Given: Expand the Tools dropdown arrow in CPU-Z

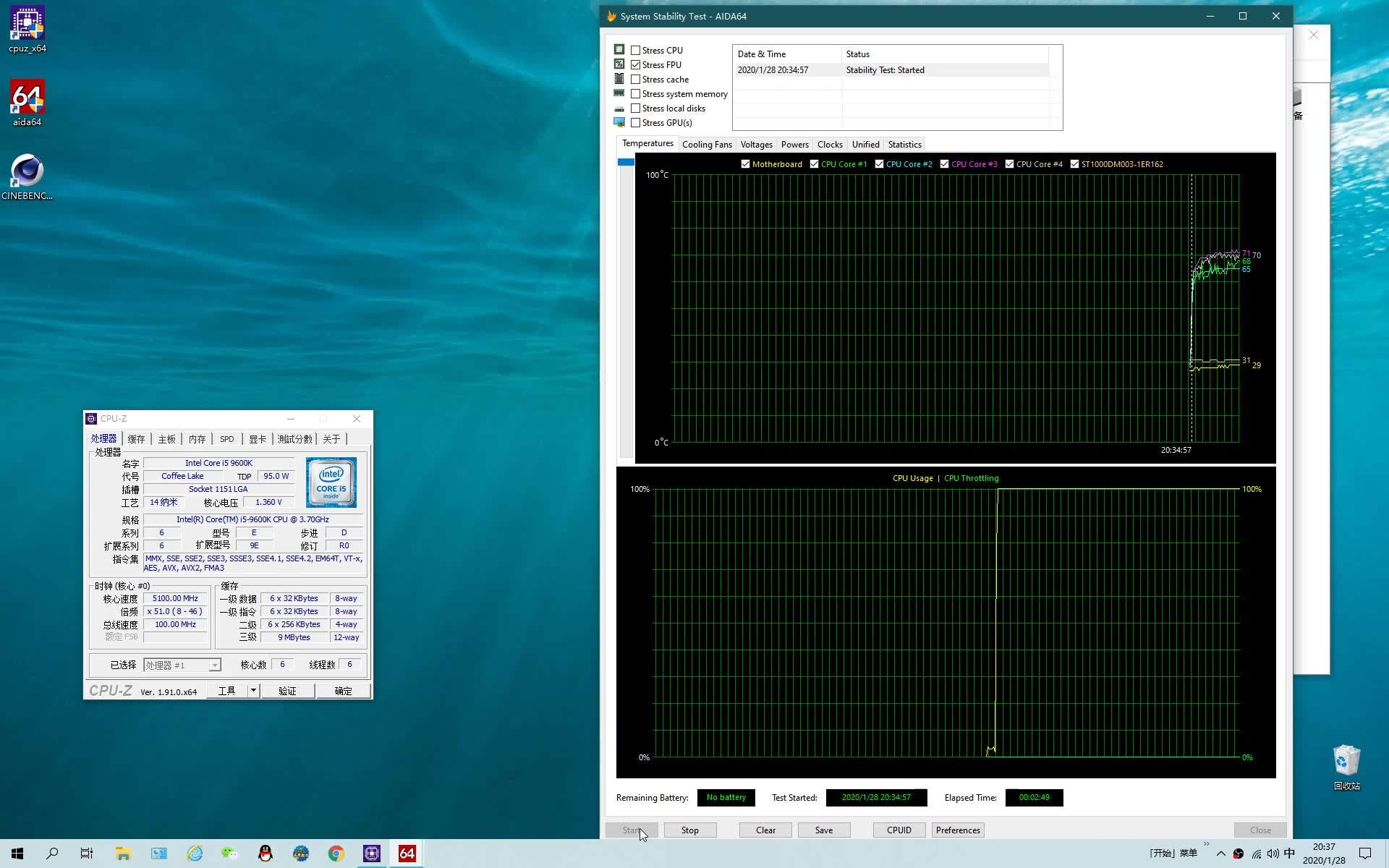Looking at the screenshot, I should click(x=253, y=690).
